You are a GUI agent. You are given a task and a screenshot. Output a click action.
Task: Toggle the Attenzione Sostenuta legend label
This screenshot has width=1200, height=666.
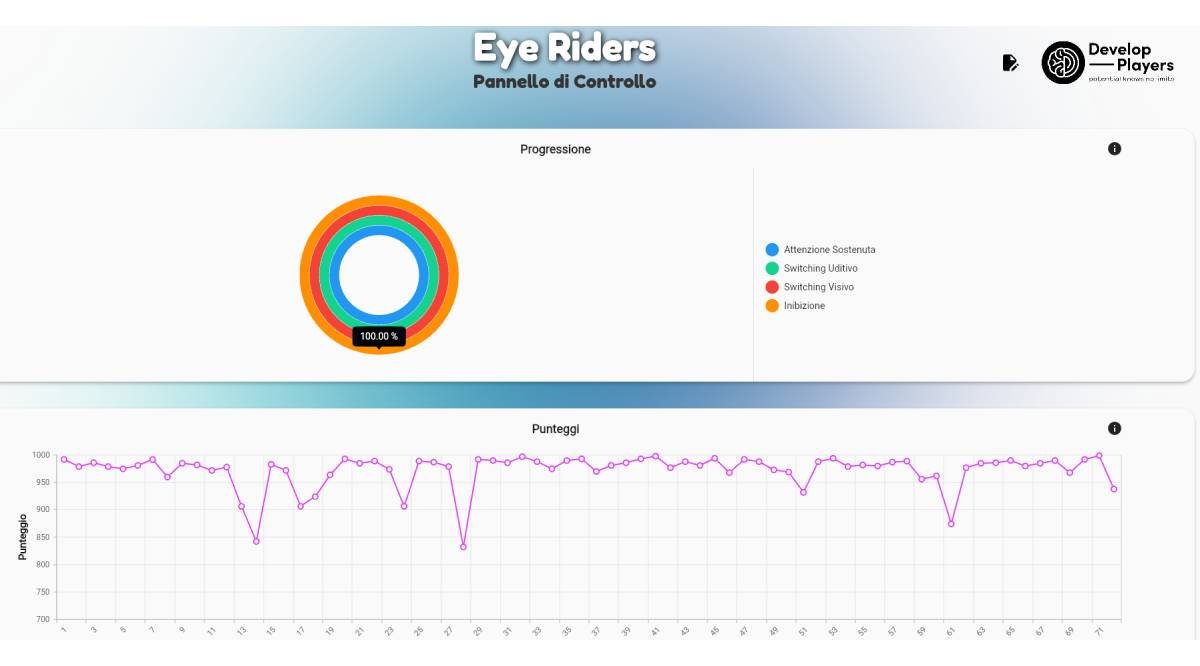829,249
